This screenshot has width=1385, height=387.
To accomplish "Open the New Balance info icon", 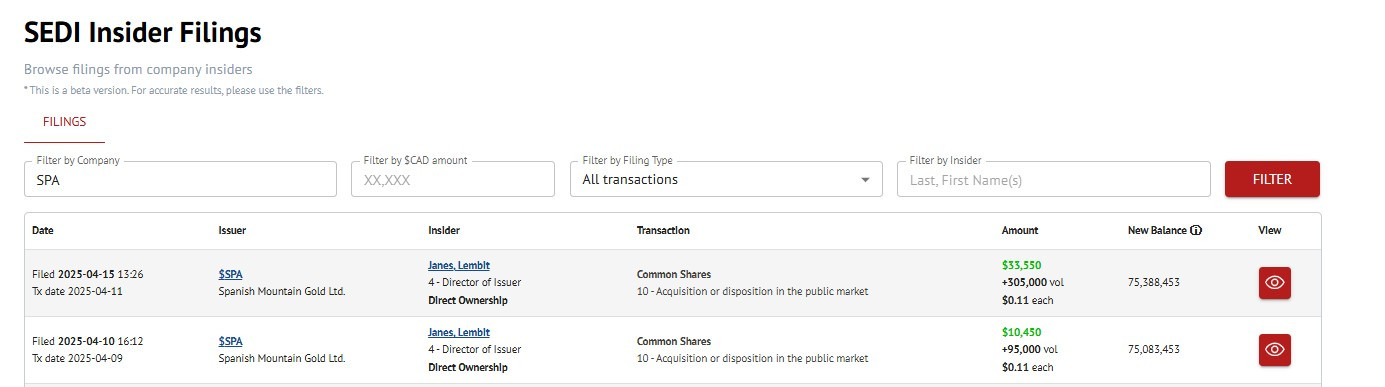I will tap(1196, 230).
